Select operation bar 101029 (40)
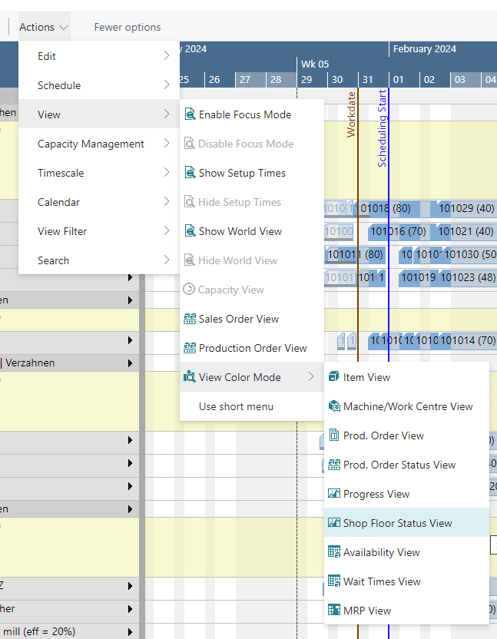Screen dimensions: 497x639 click(464, 209)
